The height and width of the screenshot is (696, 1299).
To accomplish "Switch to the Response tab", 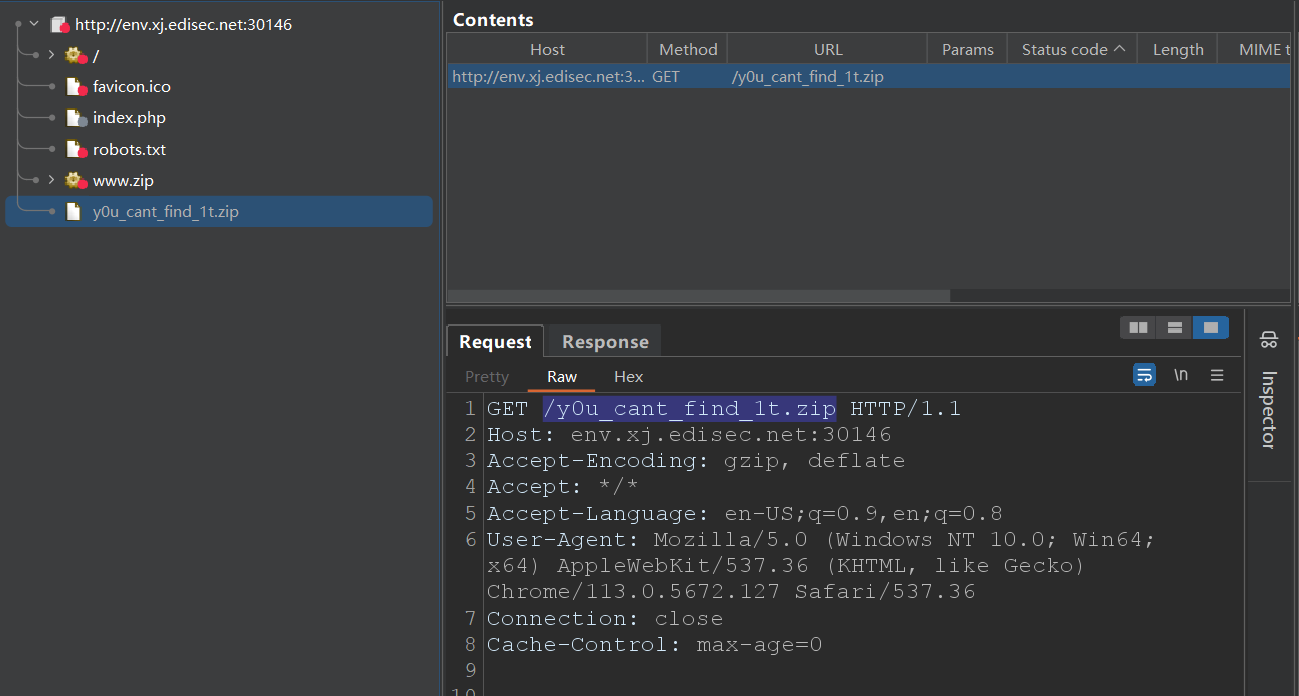I will (x=605, y=342).
